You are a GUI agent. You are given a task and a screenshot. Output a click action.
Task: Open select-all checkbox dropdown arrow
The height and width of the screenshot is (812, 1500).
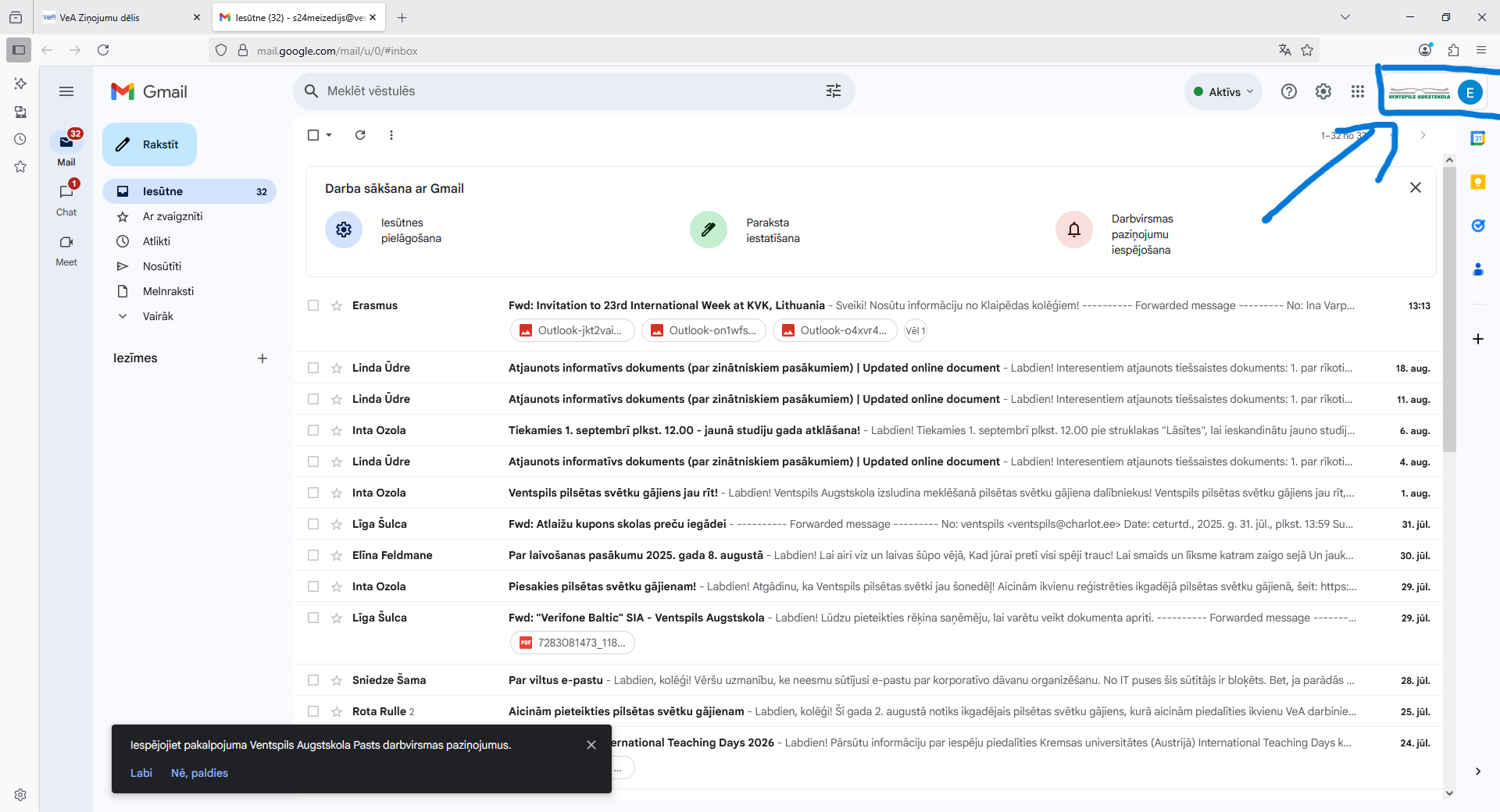329,135
